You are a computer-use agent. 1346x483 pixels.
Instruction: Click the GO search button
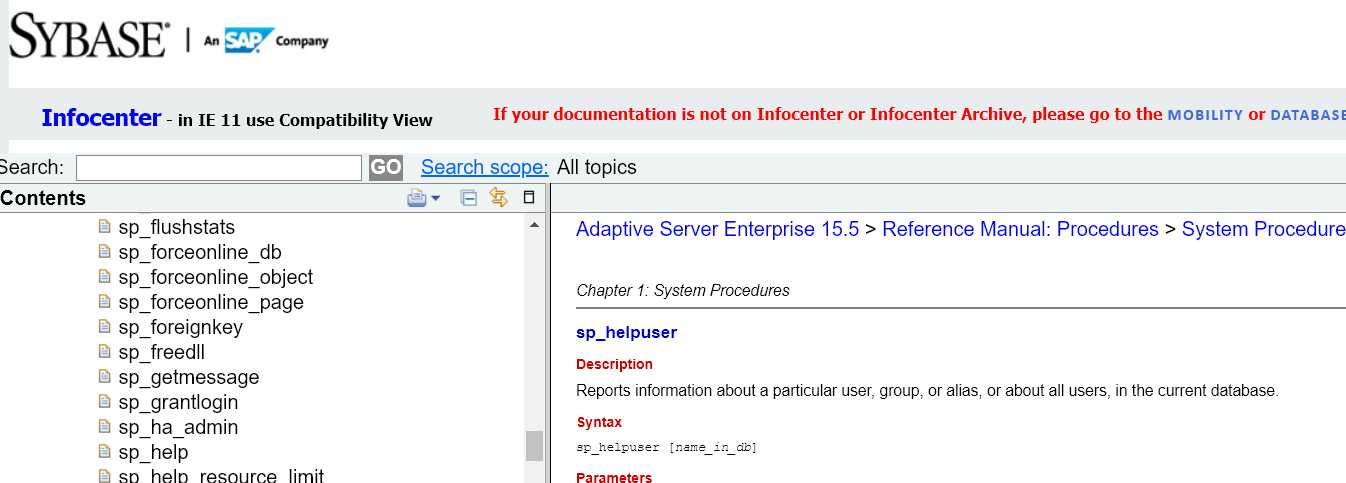click(x=386, y=167)
